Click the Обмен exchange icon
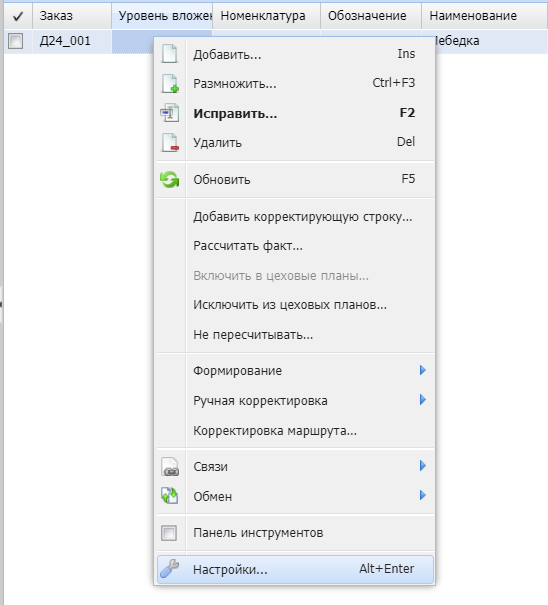 tap(170, 496)
